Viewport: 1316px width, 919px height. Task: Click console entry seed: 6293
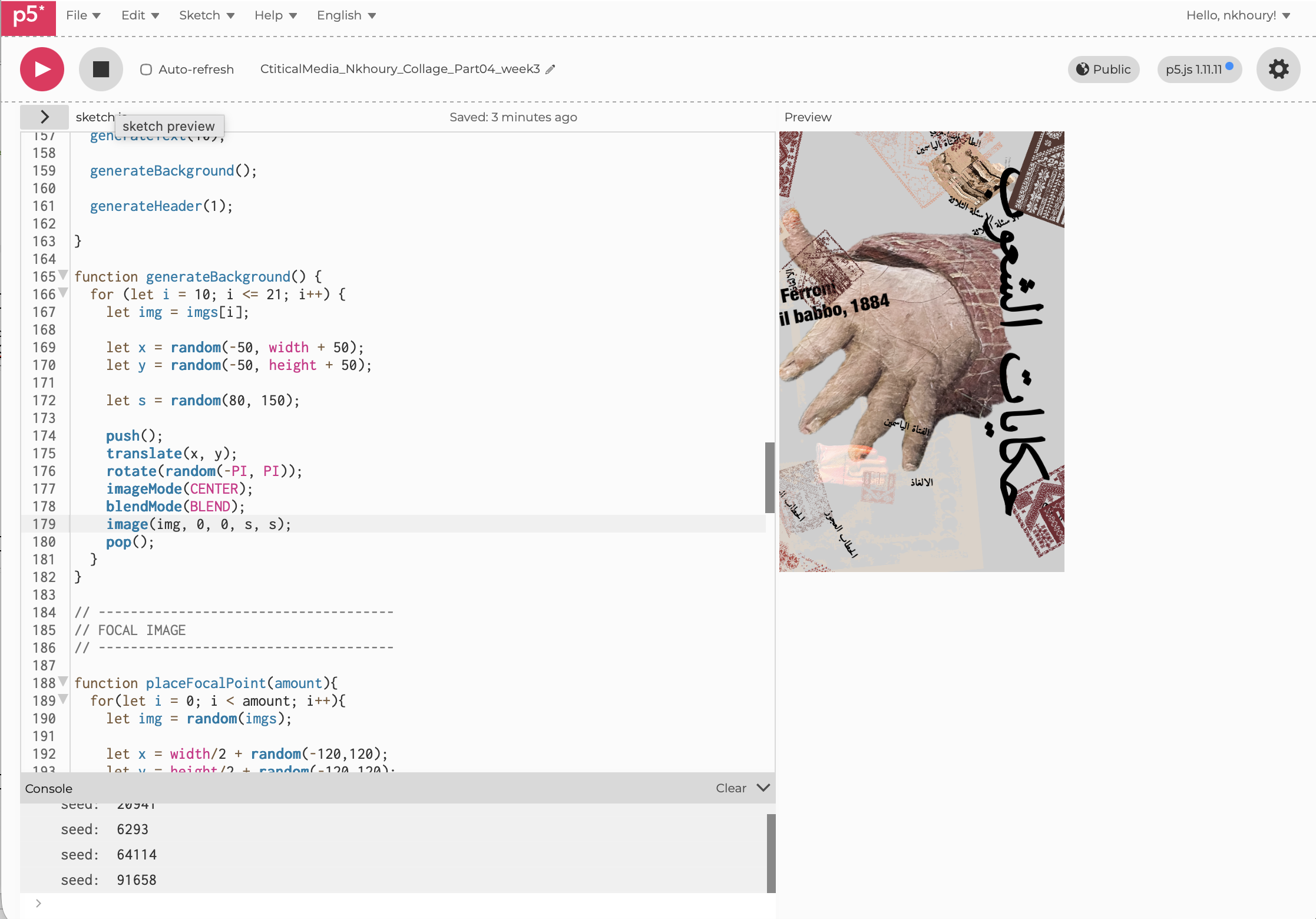tap(105, 829)
